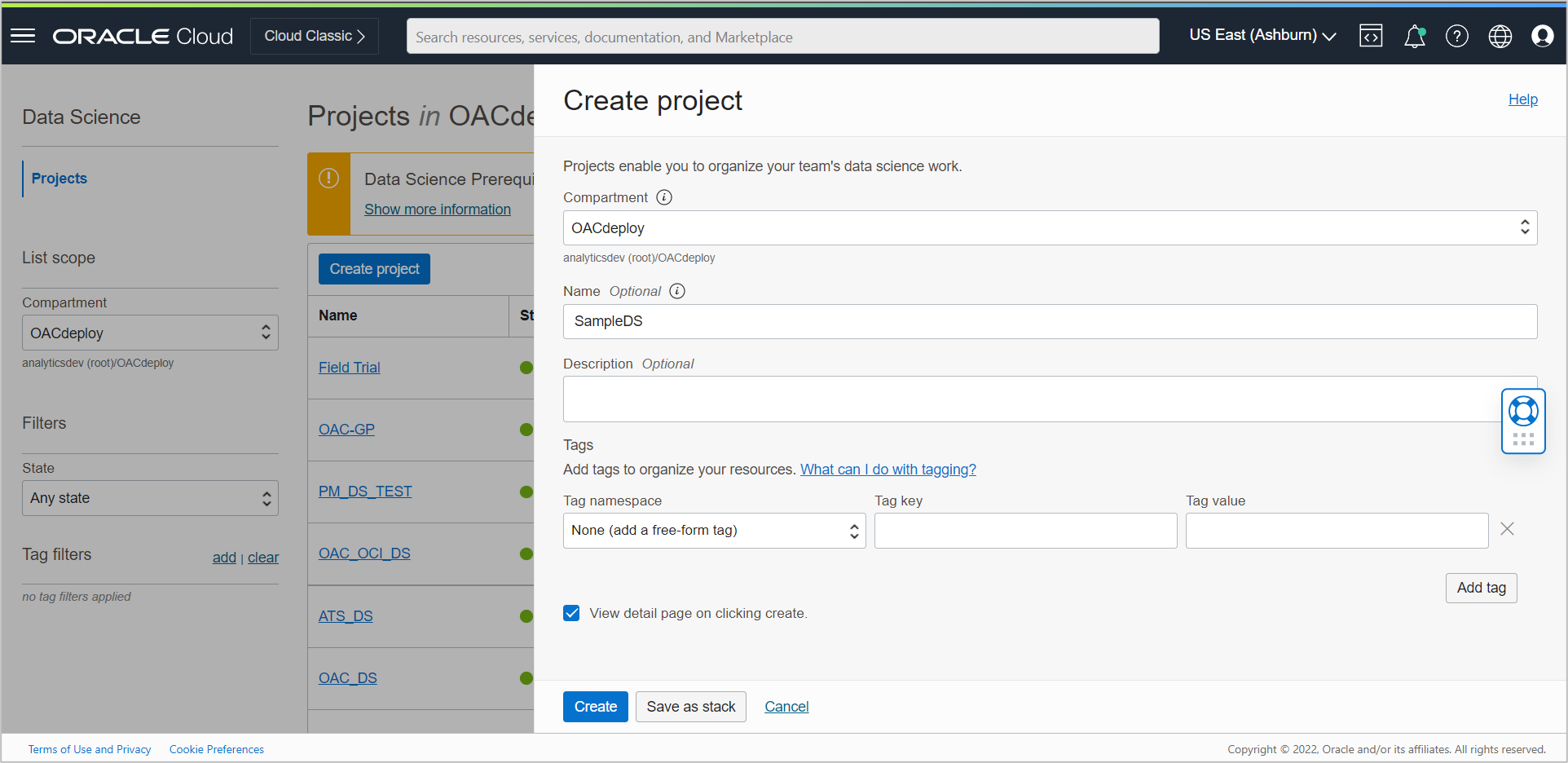Open the navigation hamburger menu

click(22, 36)
